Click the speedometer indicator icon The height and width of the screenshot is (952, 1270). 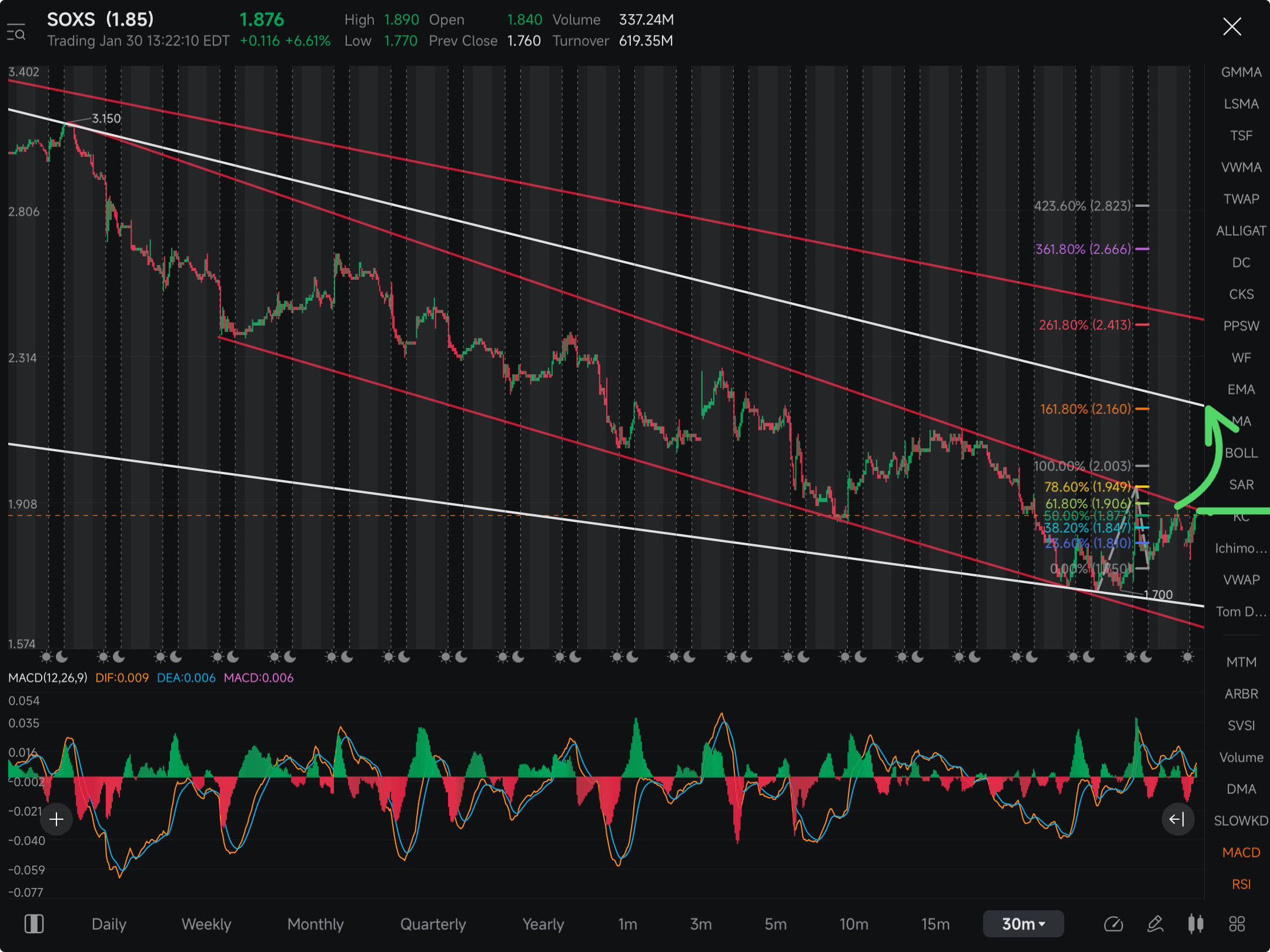(x=1113, y=924)
